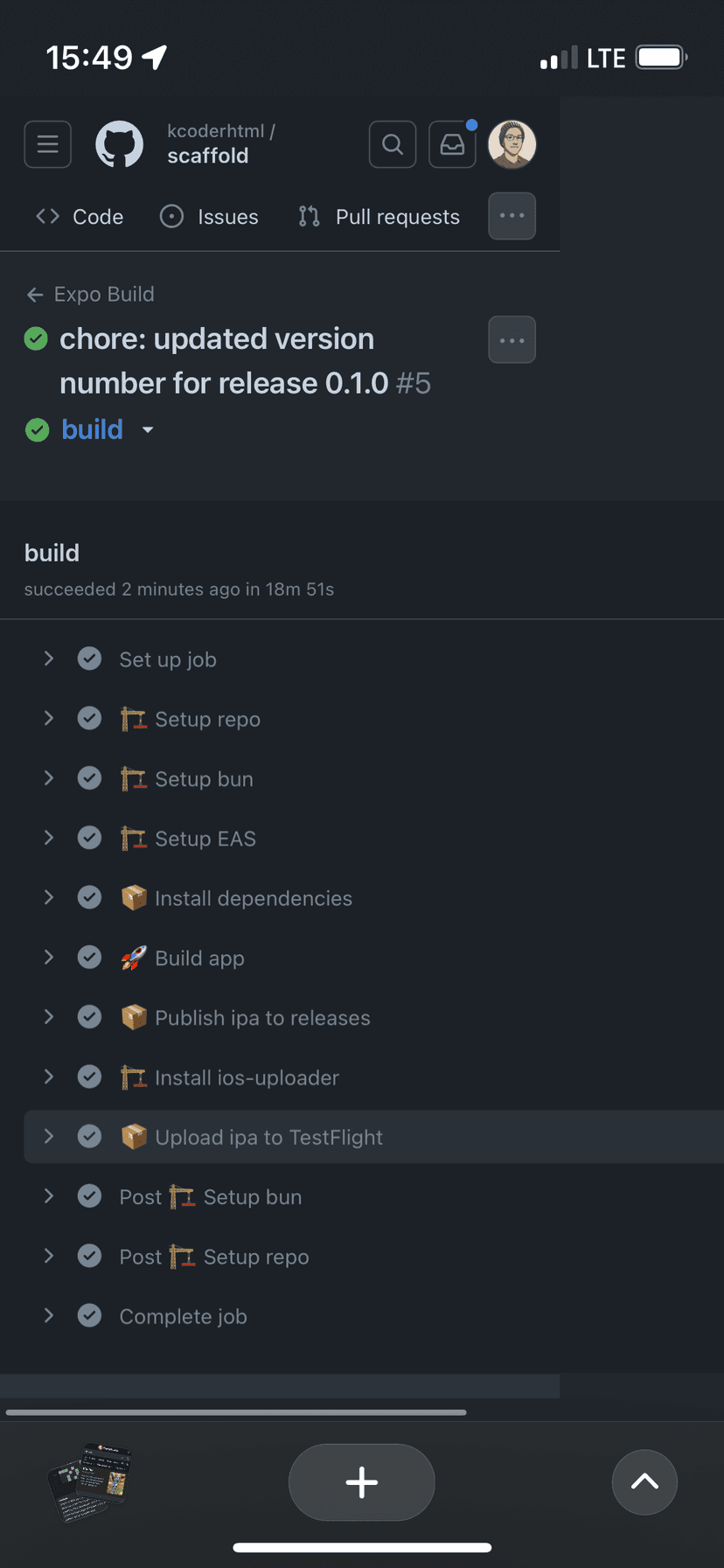
Task: Open the build job dropdown arrow
Action: point(148,430)
